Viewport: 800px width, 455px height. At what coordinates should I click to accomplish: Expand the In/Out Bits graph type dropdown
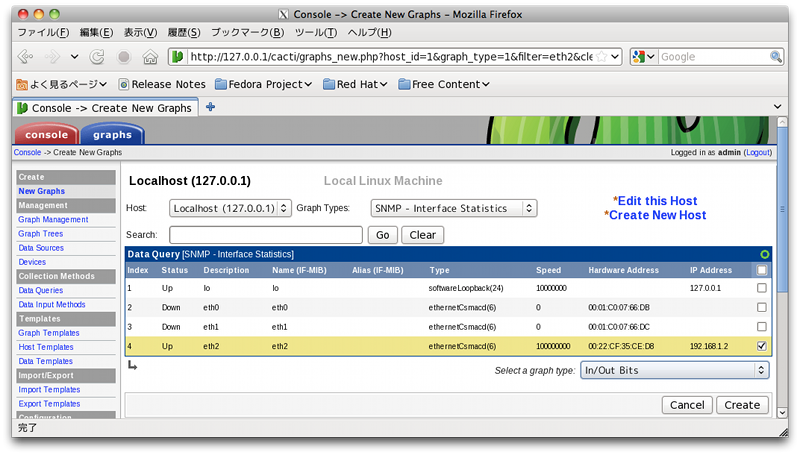(675, 370)
